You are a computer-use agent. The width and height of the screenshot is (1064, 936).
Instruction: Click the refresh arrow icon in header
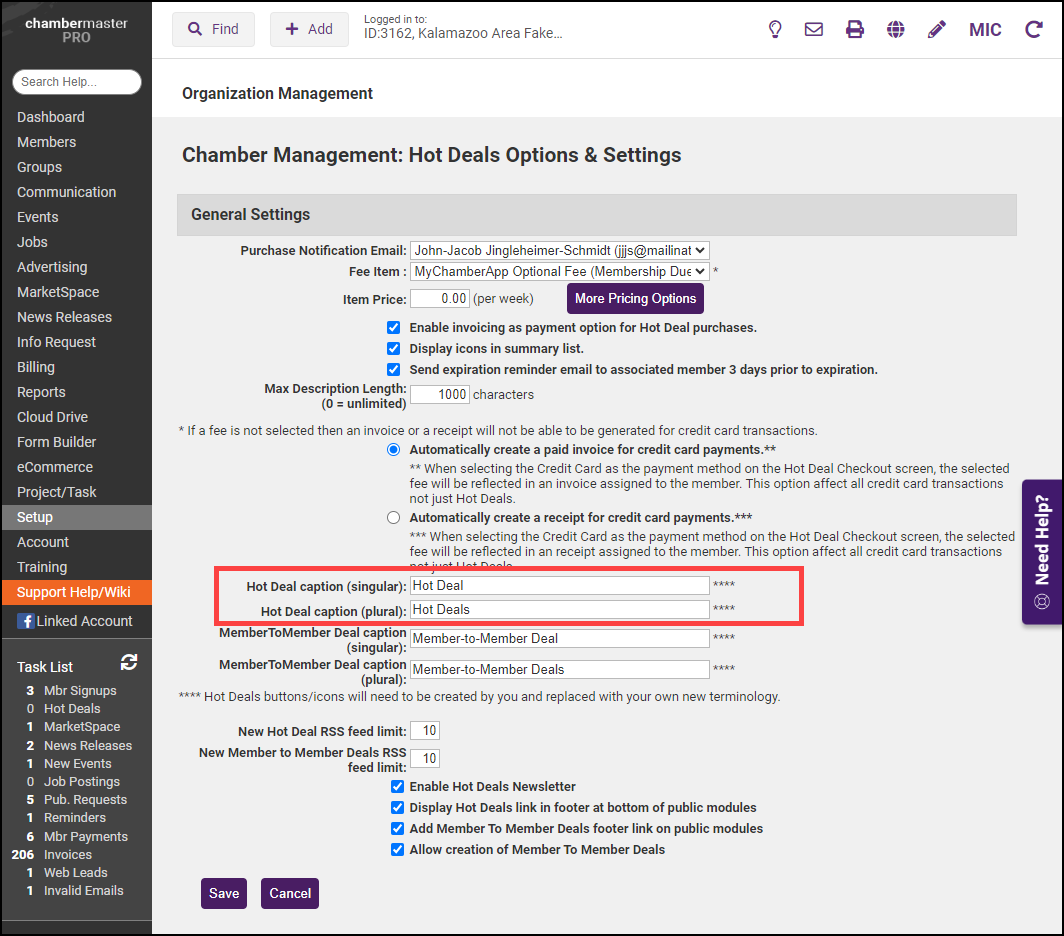point(1034,29)
